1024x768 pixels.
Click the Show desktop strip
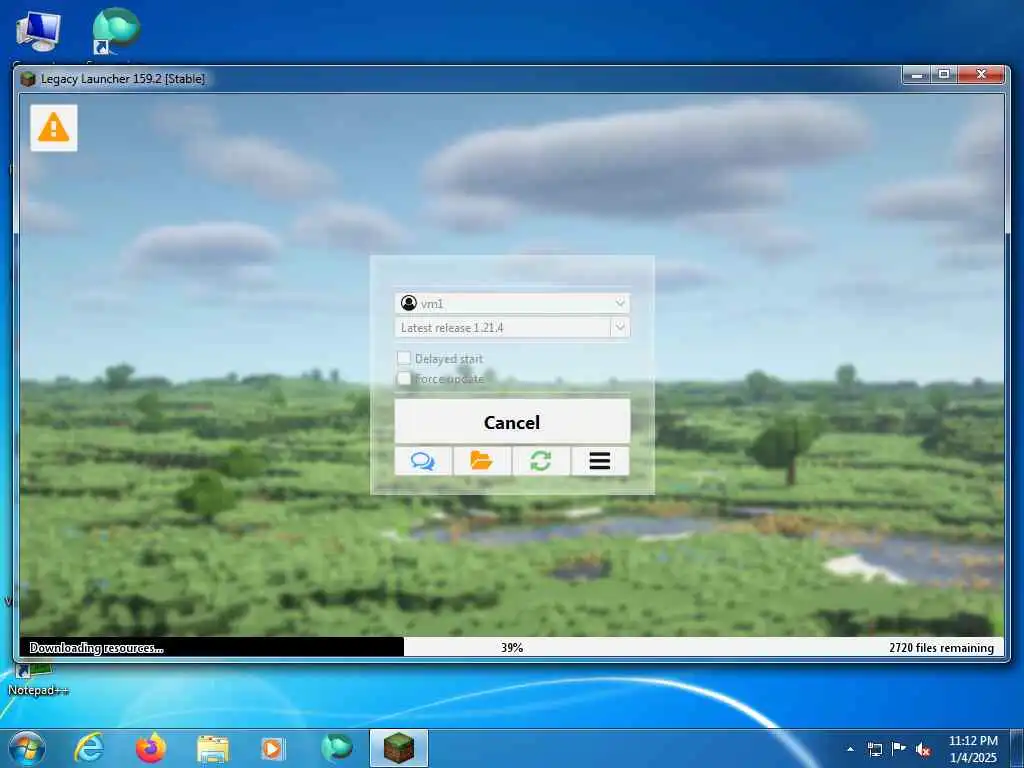tap(1017, 749)
